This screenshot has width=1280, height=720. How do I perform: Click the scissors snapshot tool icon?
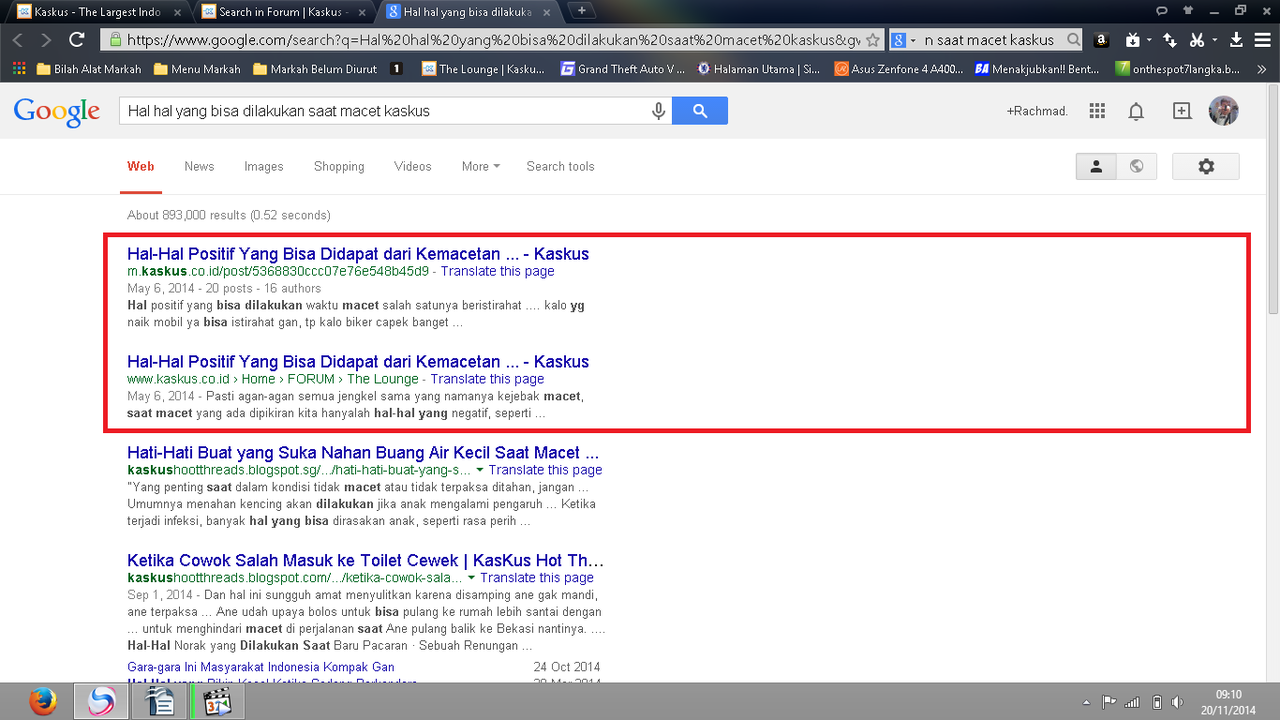coord(1196,40)
